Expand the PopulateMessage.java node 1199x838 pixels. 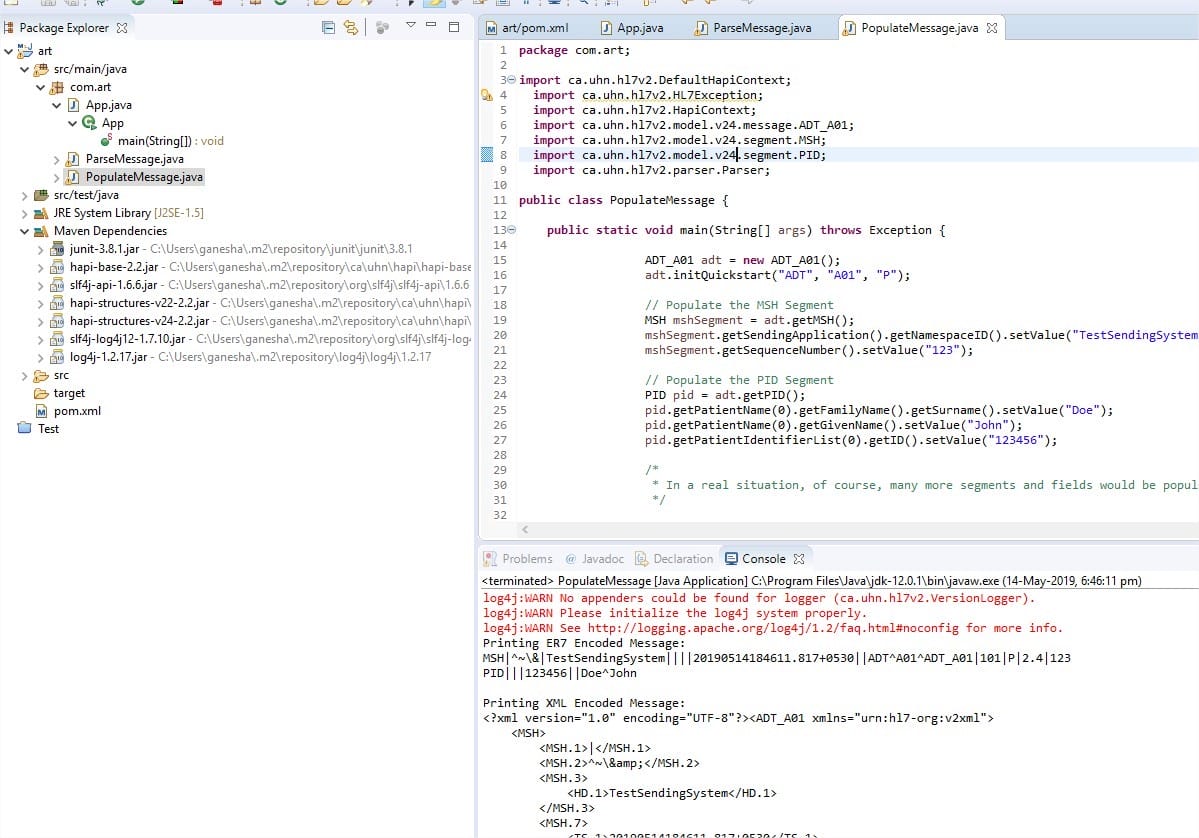[57, 177]
